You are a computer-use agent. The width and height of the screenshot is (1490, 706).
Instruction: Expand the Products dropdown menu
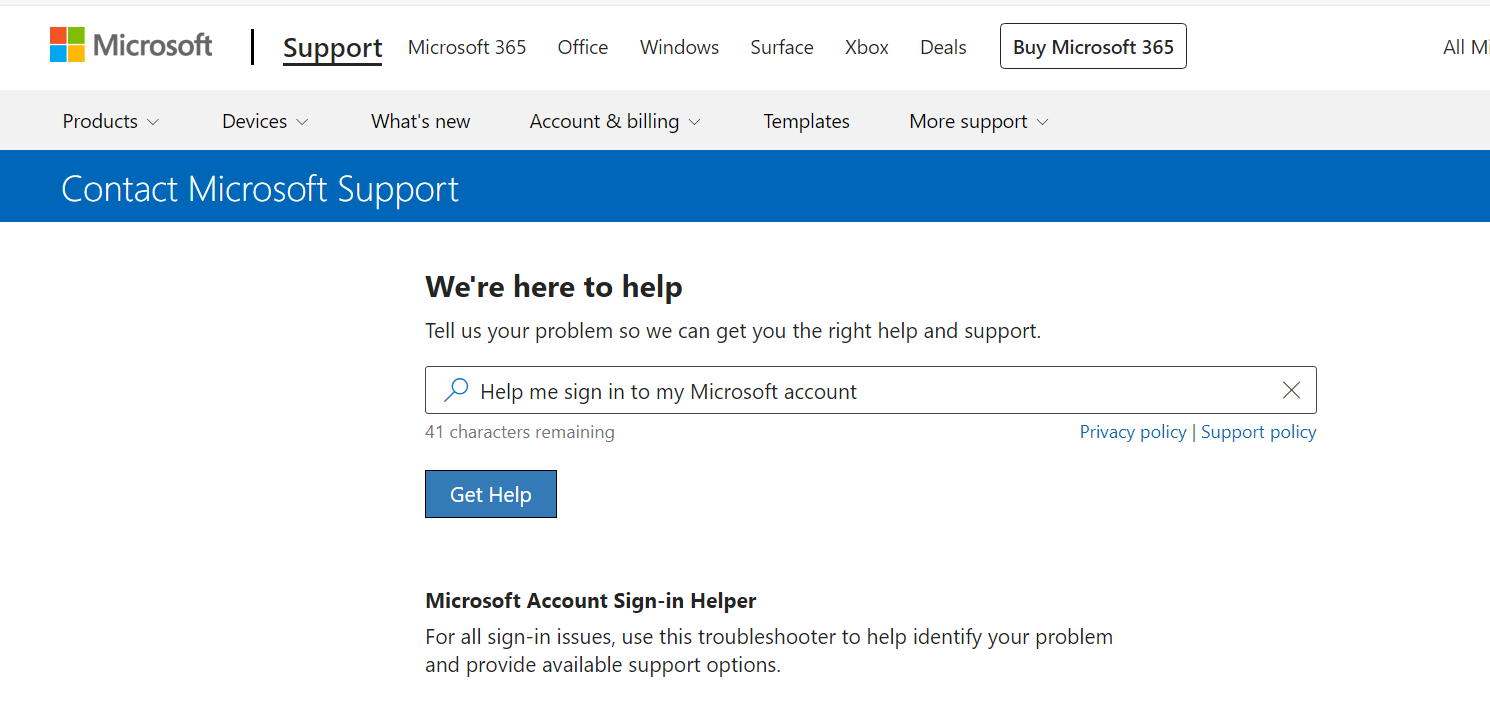[110, 121]
